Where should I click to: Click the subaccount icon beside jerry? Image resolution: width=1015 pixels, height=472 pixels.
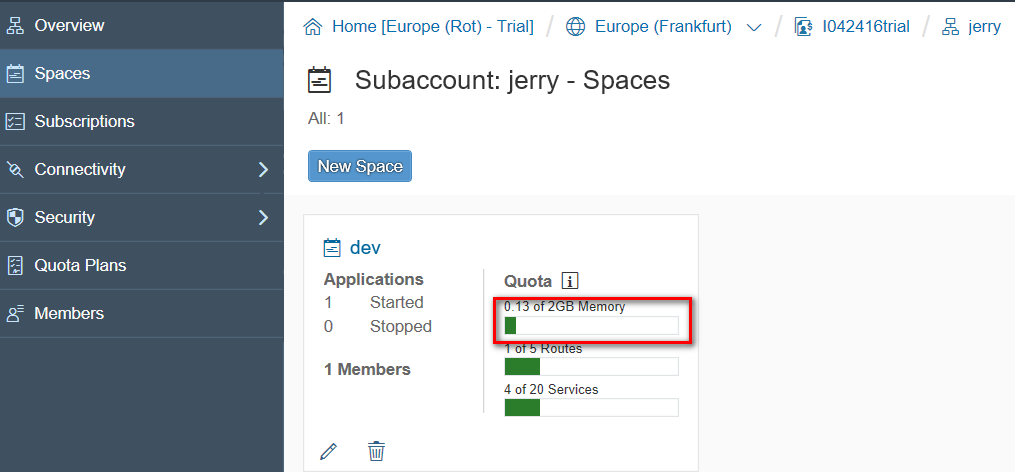click(x=950, y=27)
